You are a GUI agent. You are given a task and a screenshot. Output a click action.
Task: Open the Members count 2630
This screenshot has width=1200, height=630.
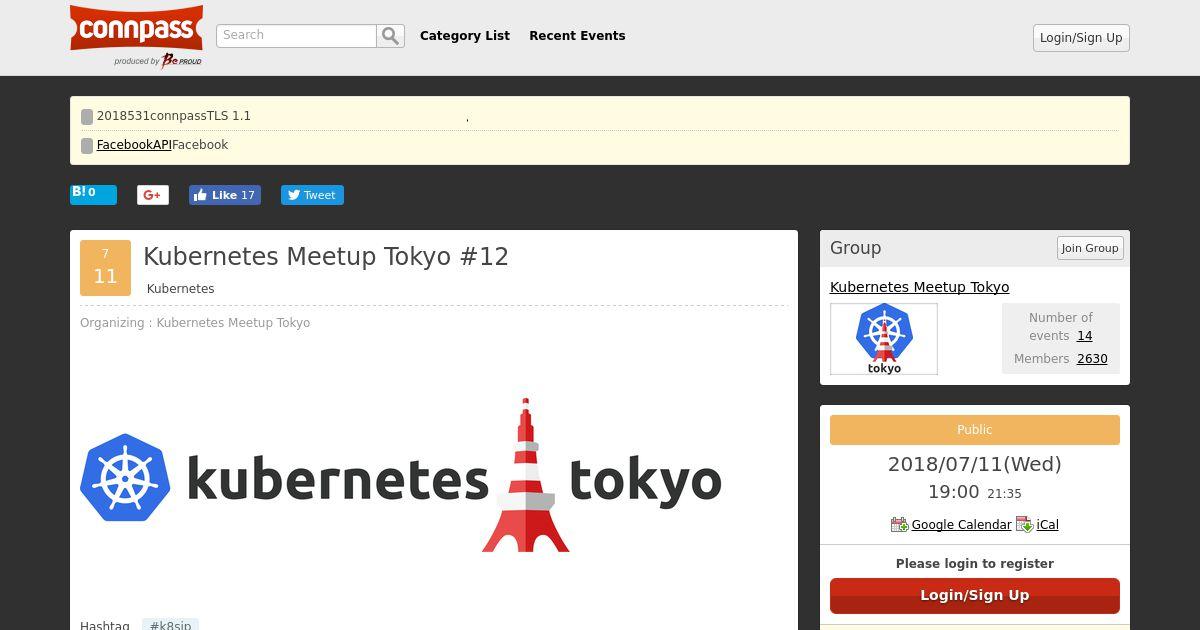(x=1092, y=359)
